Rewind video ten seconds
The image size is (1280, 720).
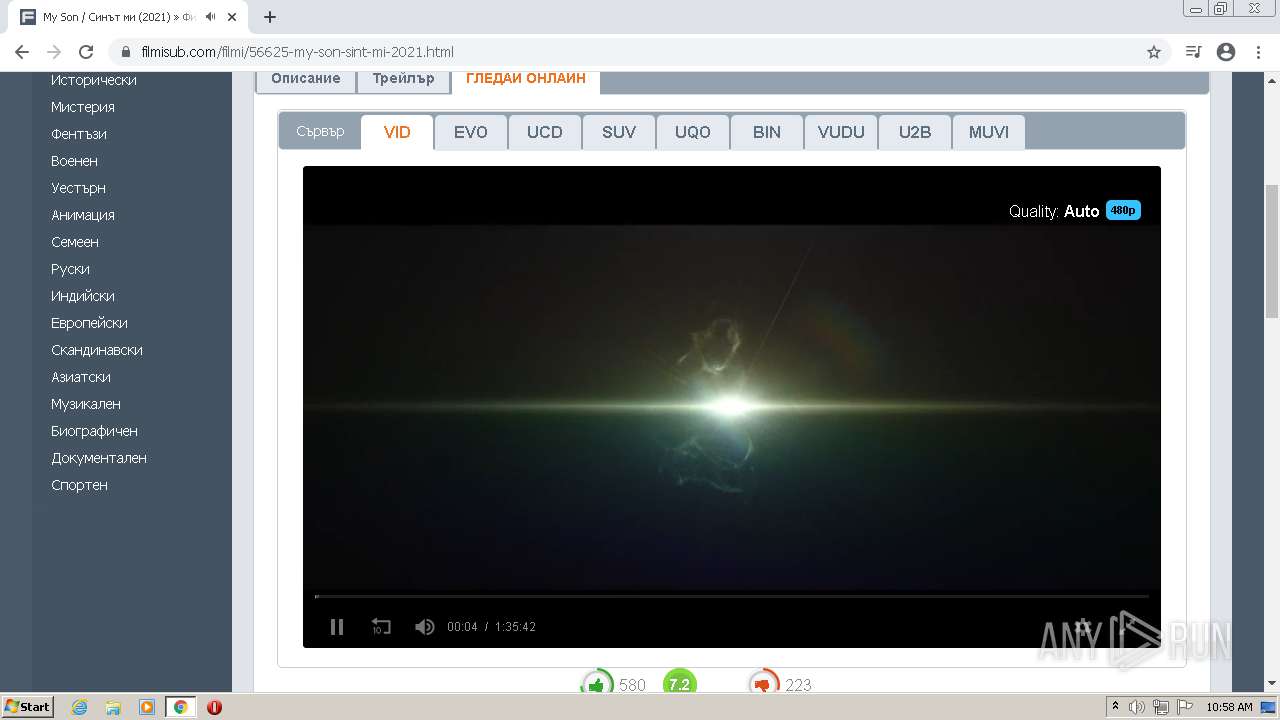tap(381, 627)
